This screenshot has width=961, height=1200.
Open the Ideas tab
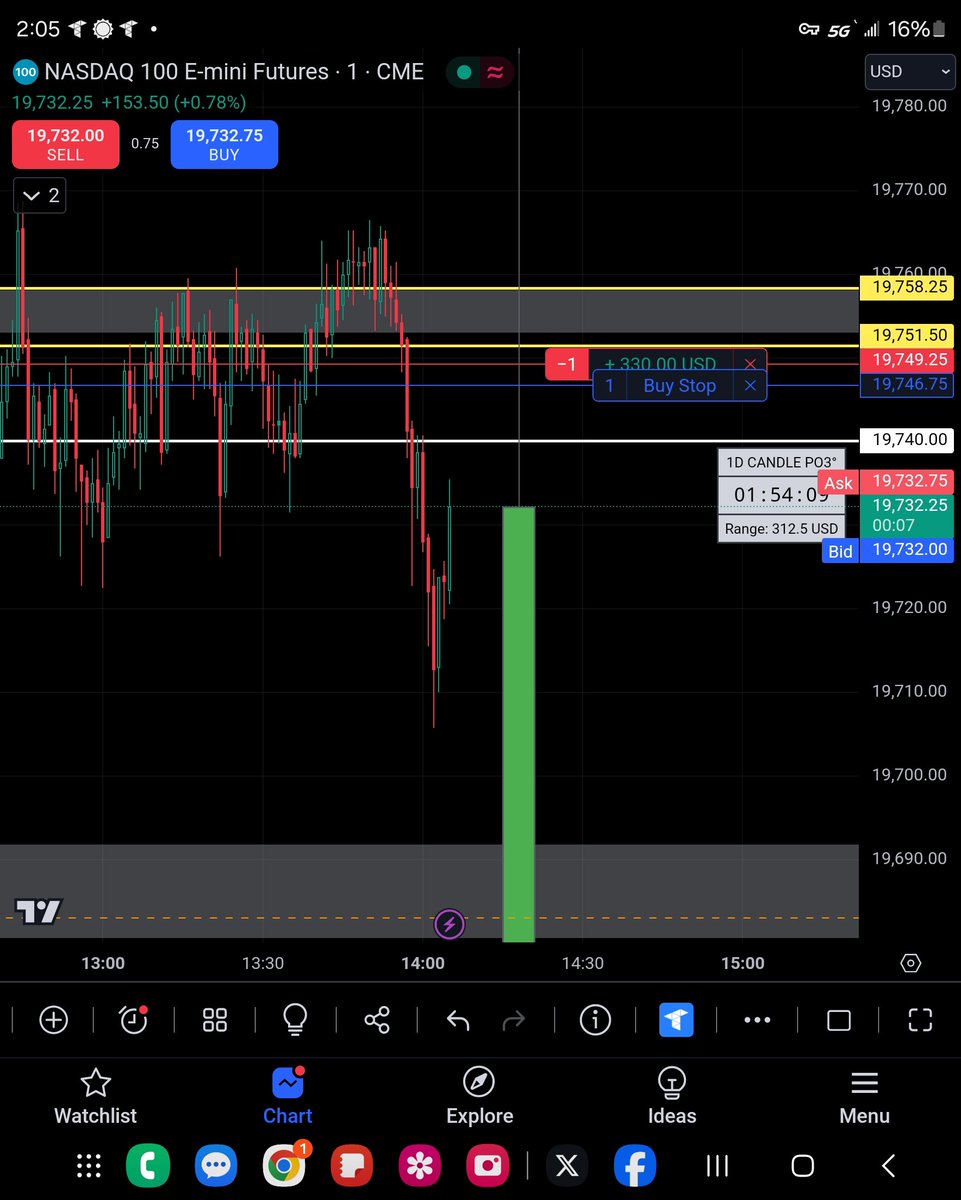(672, 1097)
